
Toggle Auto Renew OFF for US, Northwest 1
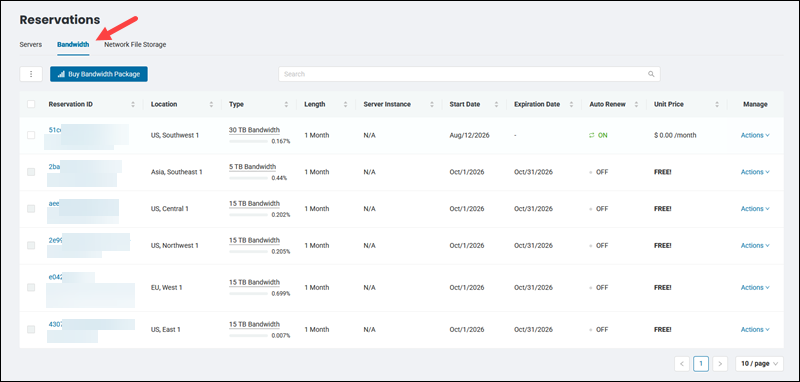pos(599,245)
